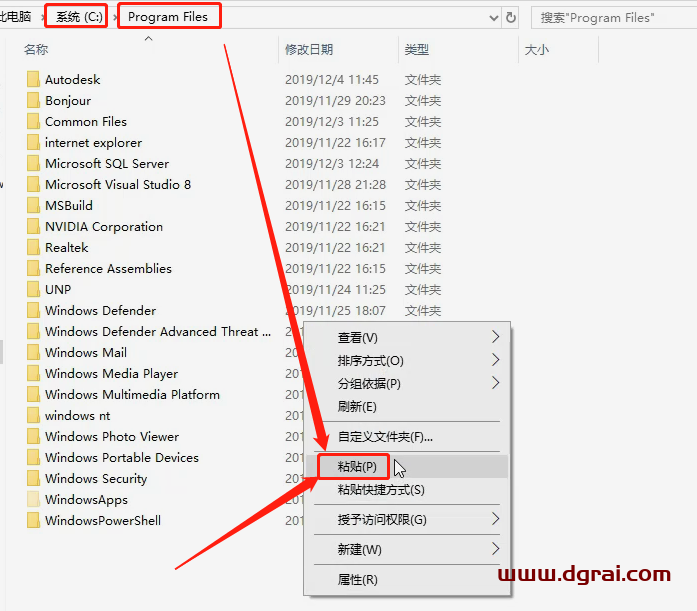Click 粘贴快捷方式(S) menu entry

381,489
